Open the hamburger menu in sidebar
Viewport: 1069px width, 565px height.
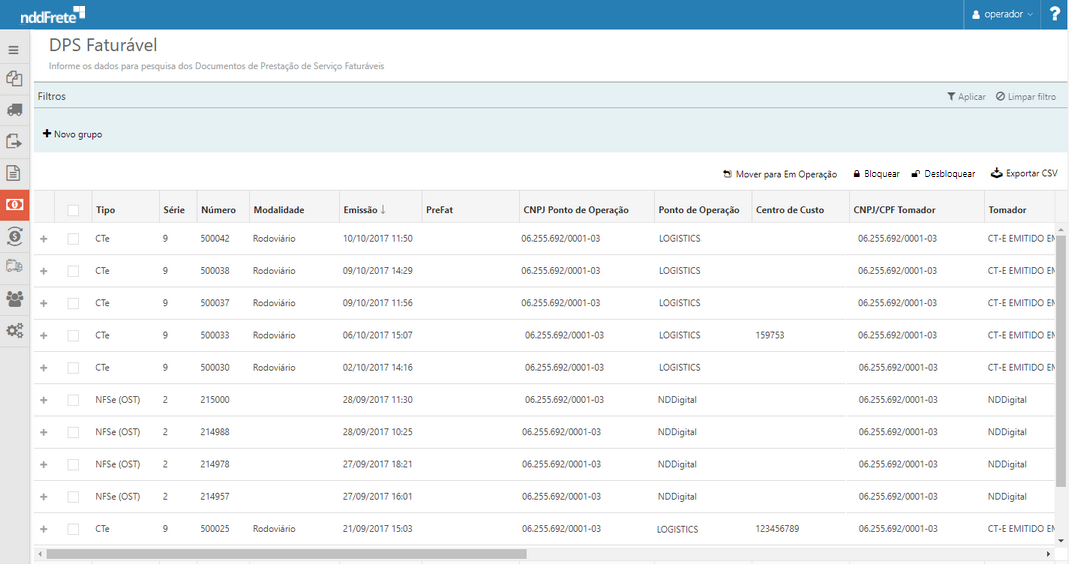pos(14,50)
